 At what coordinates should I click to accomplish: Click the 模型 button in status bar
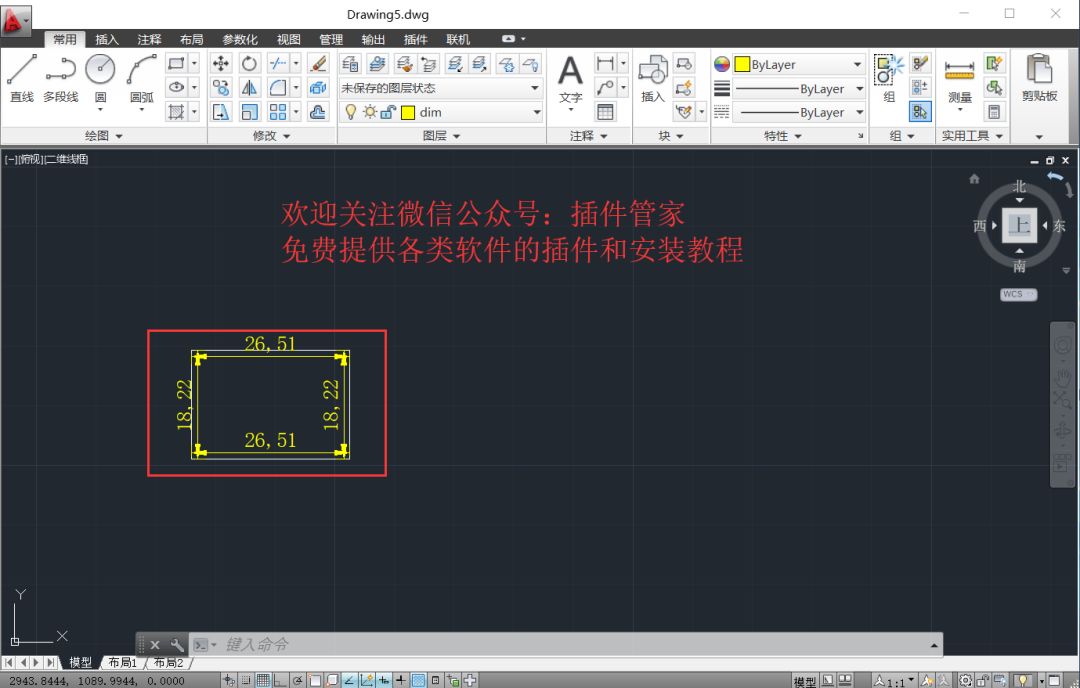click(804, 681)
